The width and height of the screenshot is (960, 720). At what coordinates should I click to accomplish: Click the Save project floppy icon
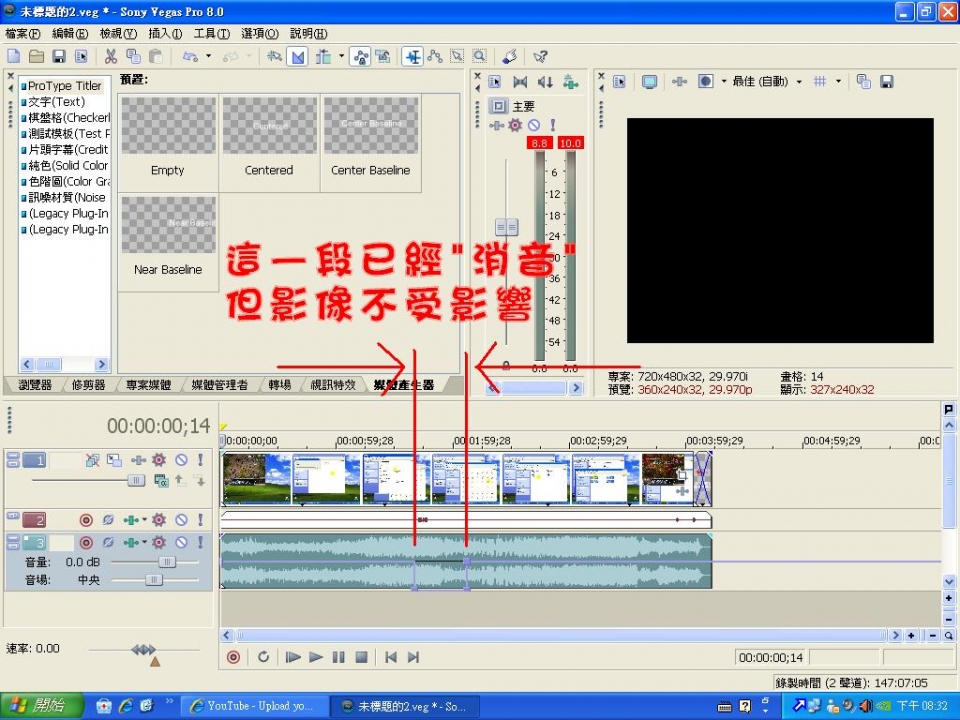[x=59, y=57]
